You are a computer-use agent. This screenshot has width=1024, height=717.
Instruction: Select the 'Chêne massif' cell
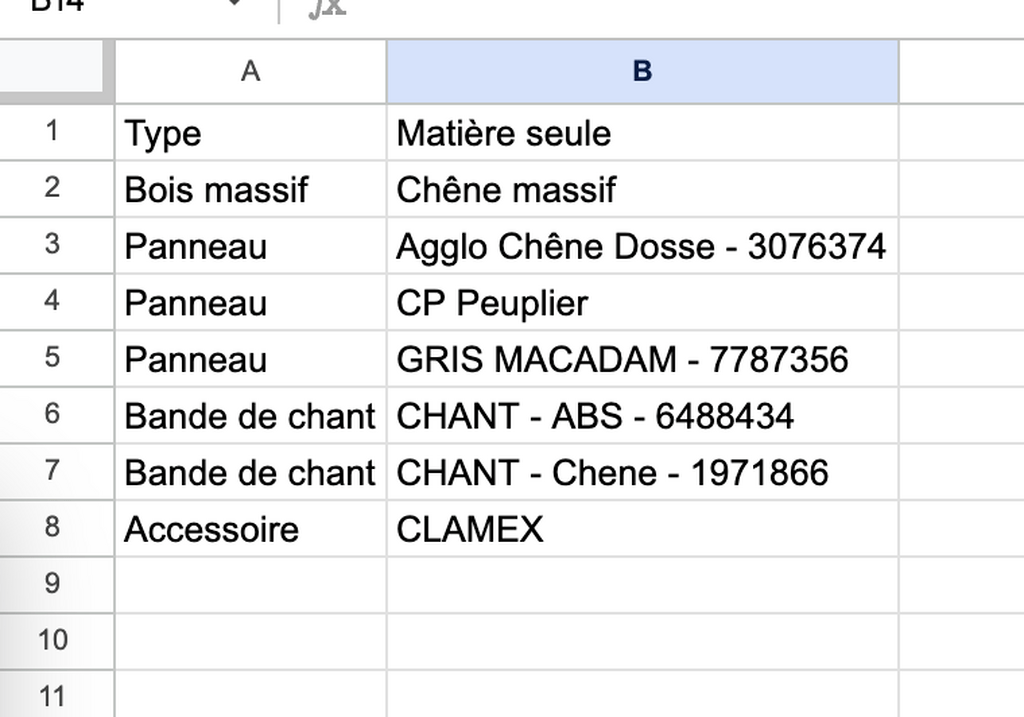click(x=643, y=189)
